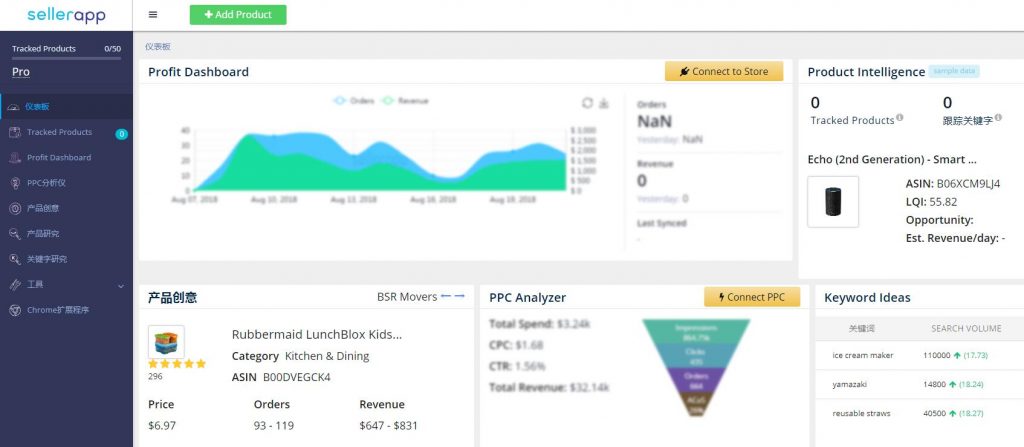Click the sellerapp logo
This screenshot has width=1024, height=447.
pyautogui.click(x=66, y=15)
